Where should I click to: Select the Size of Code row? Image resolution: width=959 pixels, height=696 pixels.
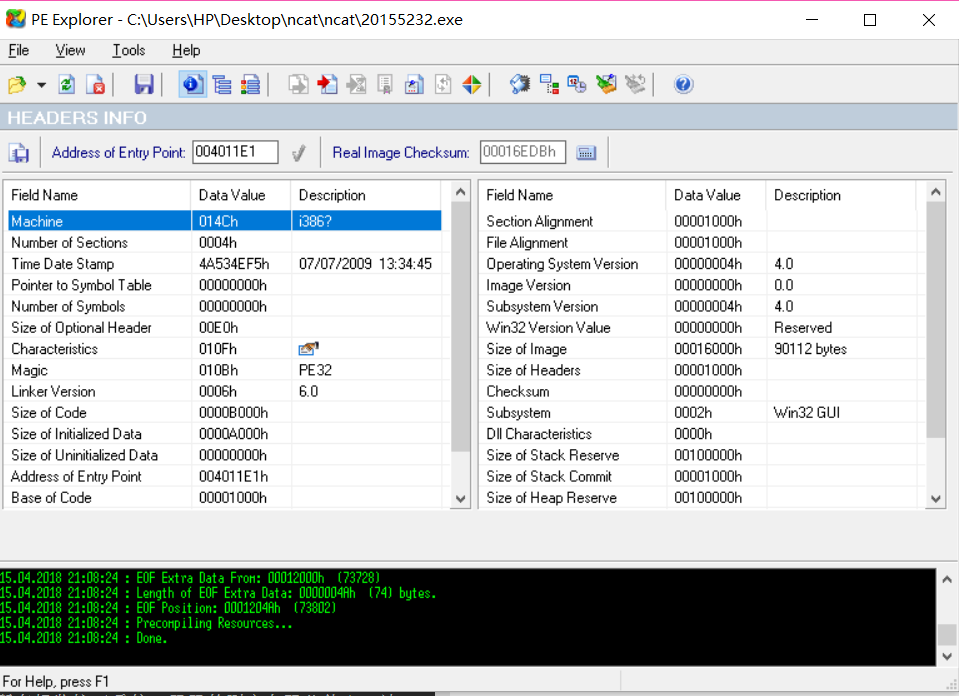coord(224,413)
